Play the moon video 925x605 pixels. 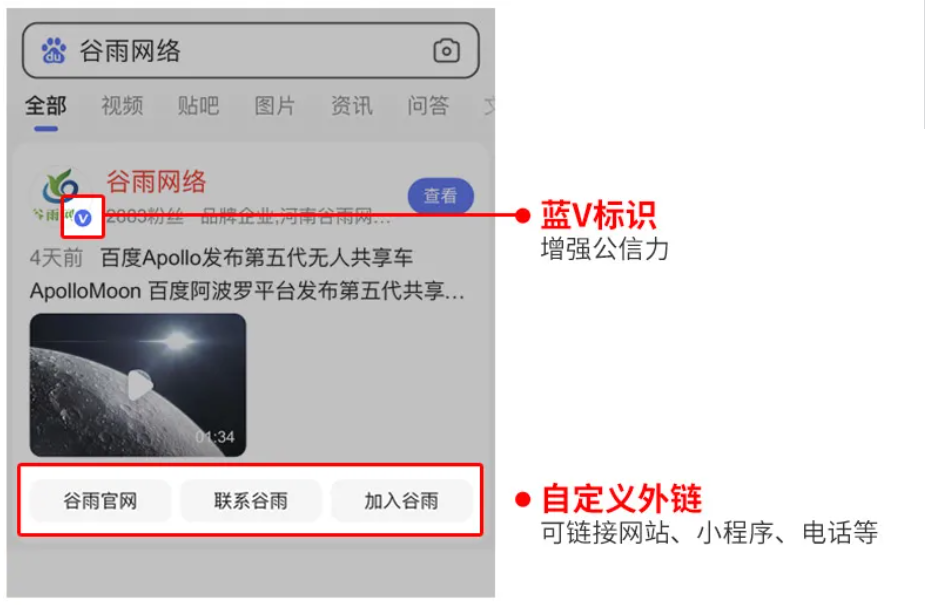tap(140, 386)
